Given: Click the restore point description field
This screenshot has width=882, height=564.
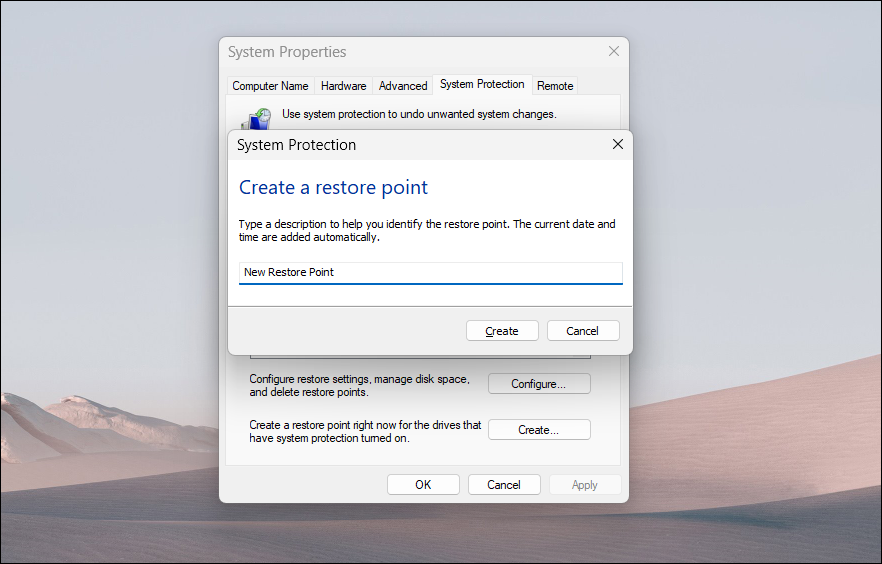Looking at the screenshot, I should (430, 273).
